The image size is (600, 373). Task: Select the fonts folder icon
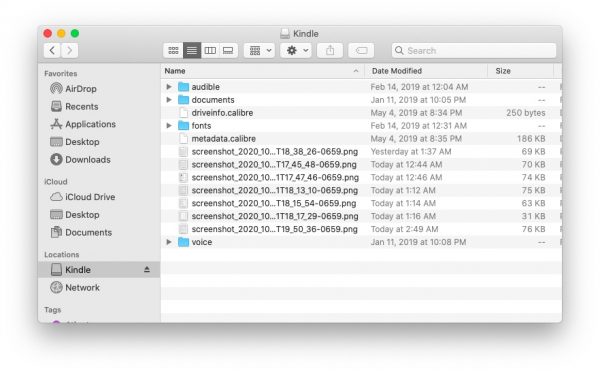pyautogui.click(x=184, y=125)
